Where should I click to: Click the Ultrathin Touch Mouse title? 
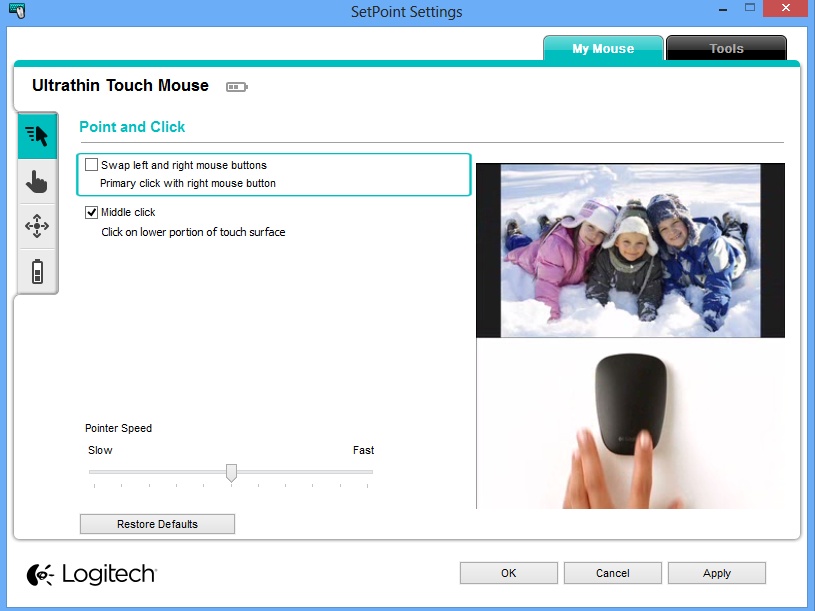[120, 85]
